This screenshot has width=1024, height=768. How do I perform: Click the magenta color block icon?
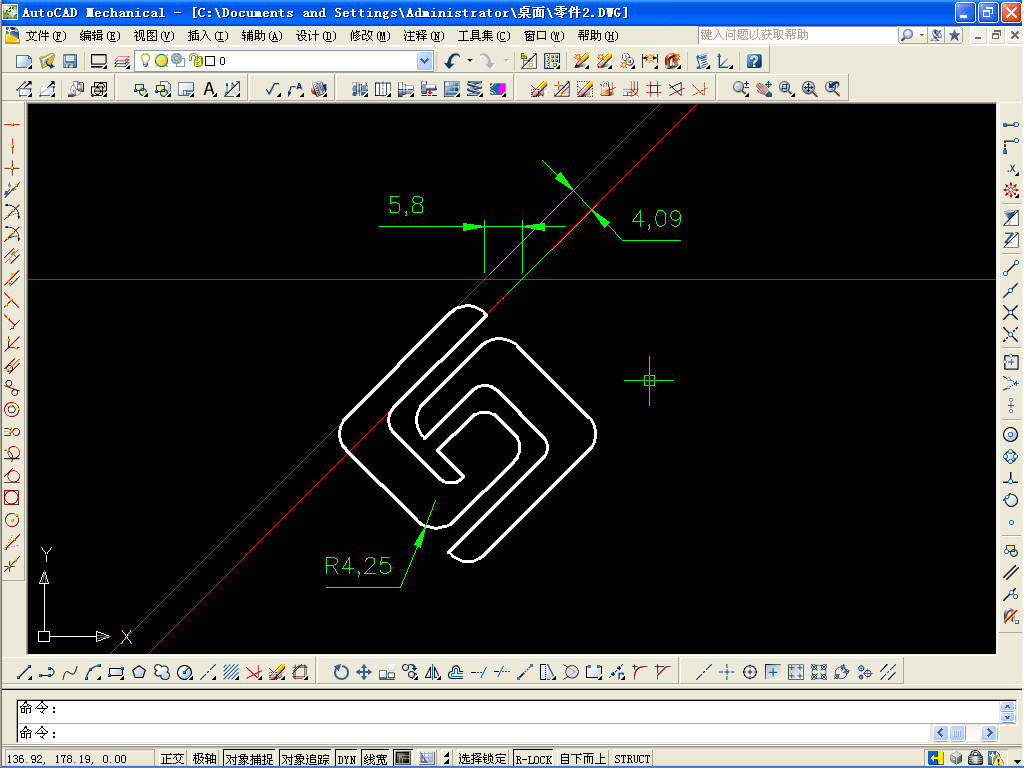(x=498, y=89)
